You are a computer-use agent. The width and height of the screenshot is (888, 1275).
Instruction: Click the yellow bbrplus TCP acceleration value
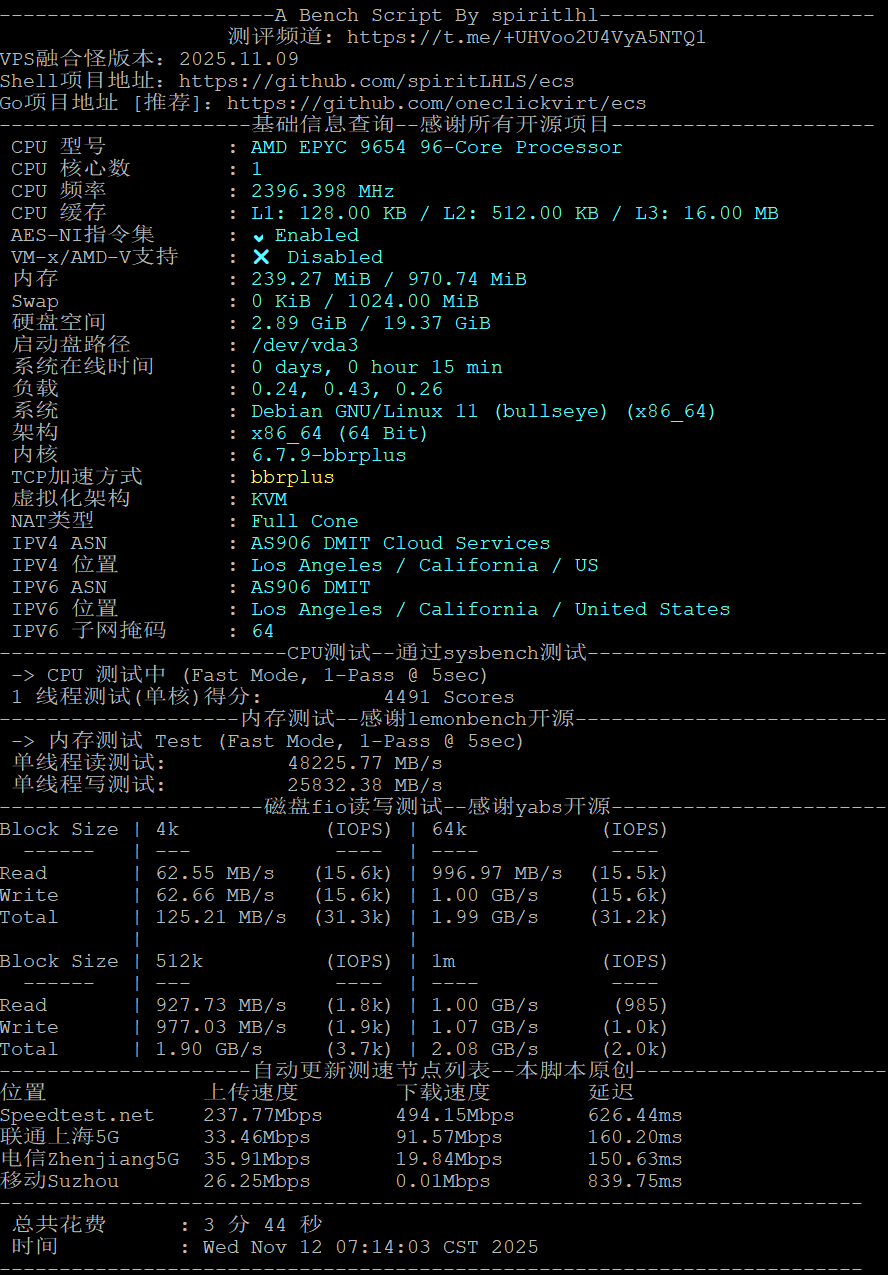[x=292, y=477]
